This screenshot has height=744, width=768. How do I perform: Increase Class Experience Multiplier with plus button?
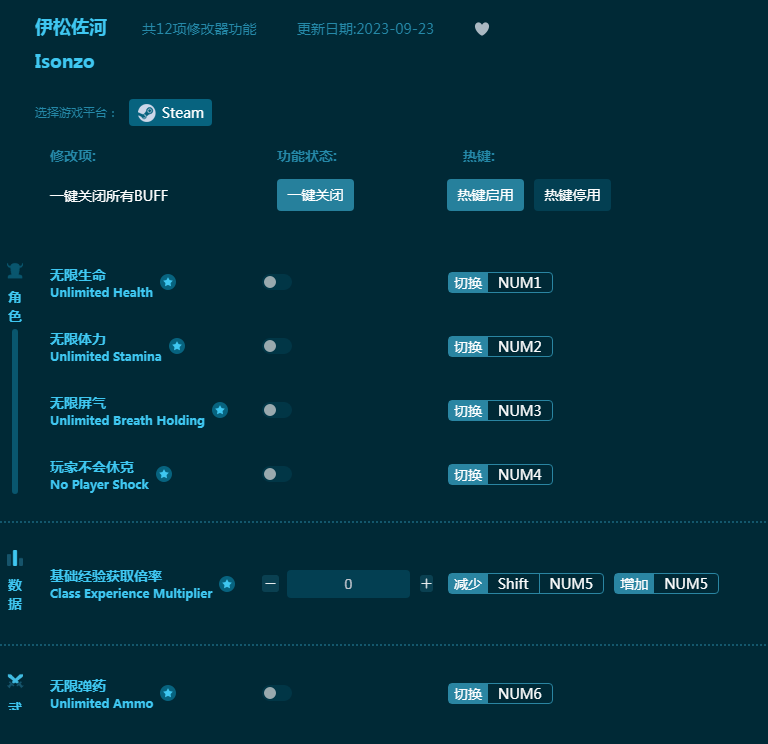(x=426, y=584)
